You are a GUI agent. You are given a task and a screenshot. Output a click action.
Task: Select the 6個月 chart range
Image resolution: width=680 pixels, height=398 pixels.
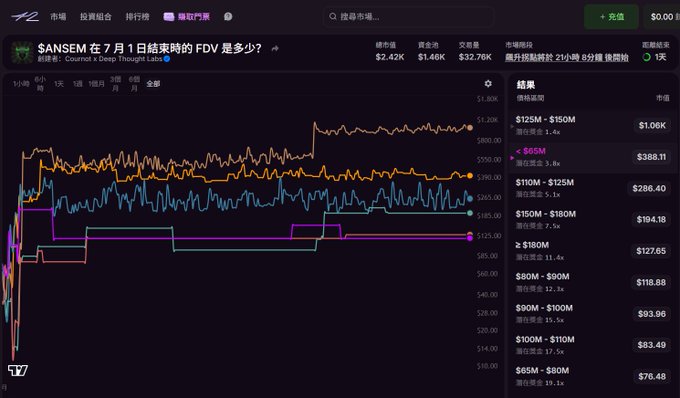point(134,84)
